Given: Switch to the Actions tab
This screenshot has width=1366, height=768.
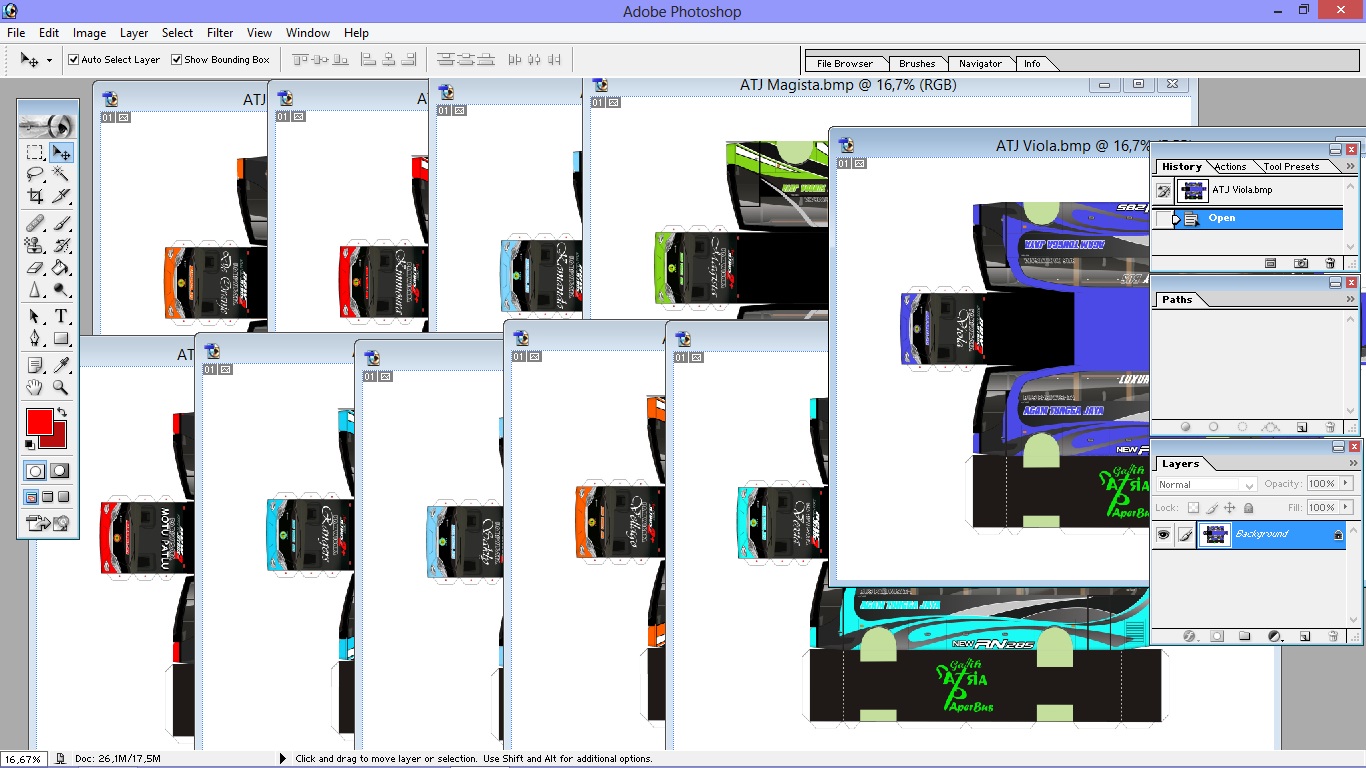Looking at the screenshot, I should [1230, 167].
